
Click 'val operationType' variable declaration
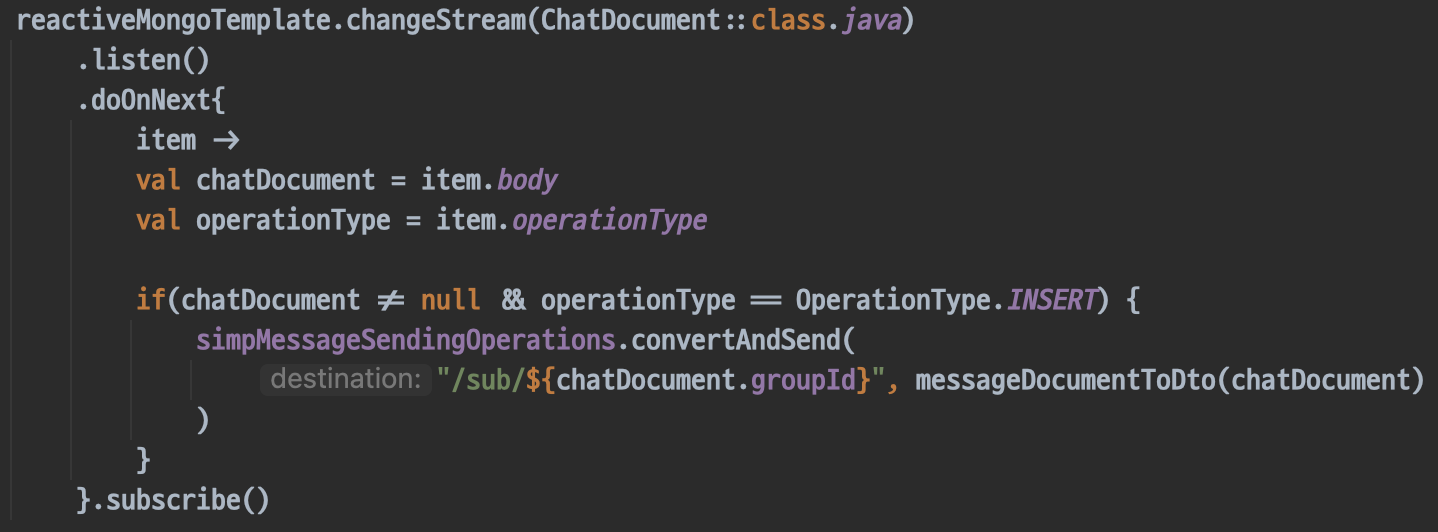(263, 220)
